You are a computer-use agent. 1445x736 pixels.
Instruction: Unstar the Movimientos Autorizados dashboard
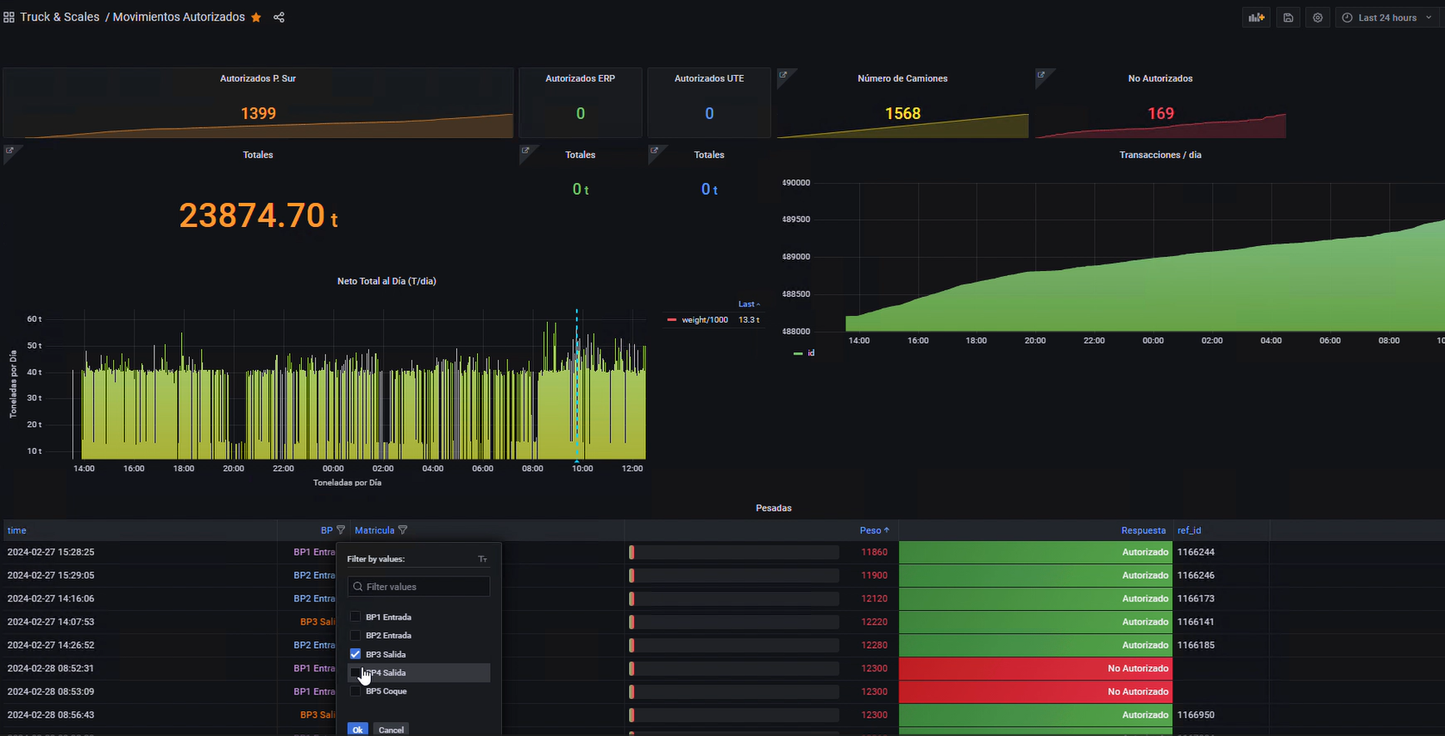(x=256, y=17)
